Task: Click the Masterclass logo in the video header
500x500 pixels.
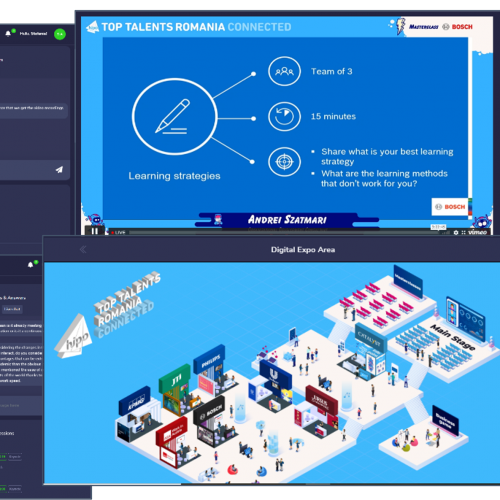Action: coord(423,27)
